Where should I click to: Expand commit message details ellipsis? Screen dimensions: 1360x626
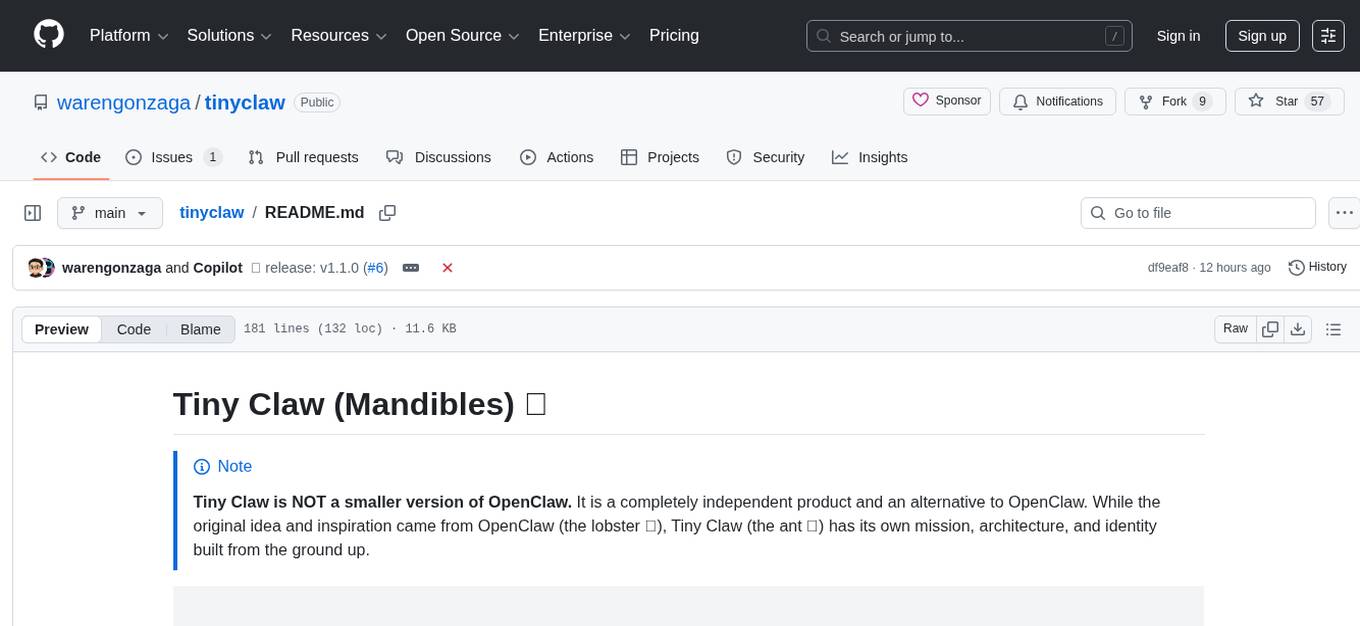tap(410, 268)
